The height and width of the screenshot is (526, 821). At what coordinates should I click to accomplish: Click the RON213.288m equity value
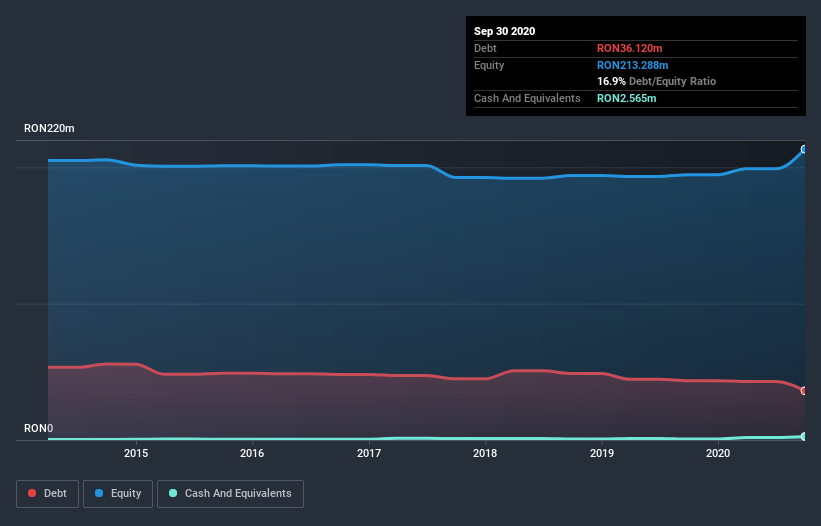pos(633,65)
